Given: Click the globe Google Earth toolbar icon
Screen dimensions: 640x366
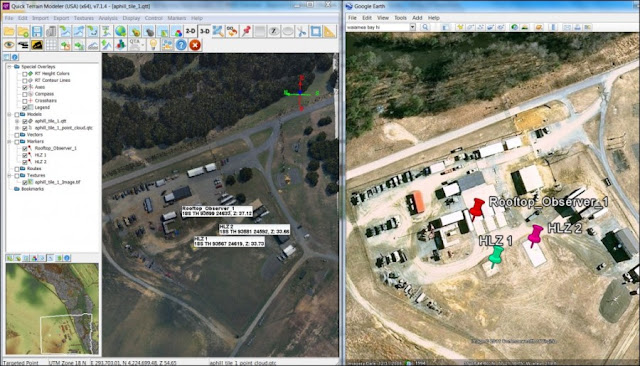Looking at the screenshot, I should [120, 31].
